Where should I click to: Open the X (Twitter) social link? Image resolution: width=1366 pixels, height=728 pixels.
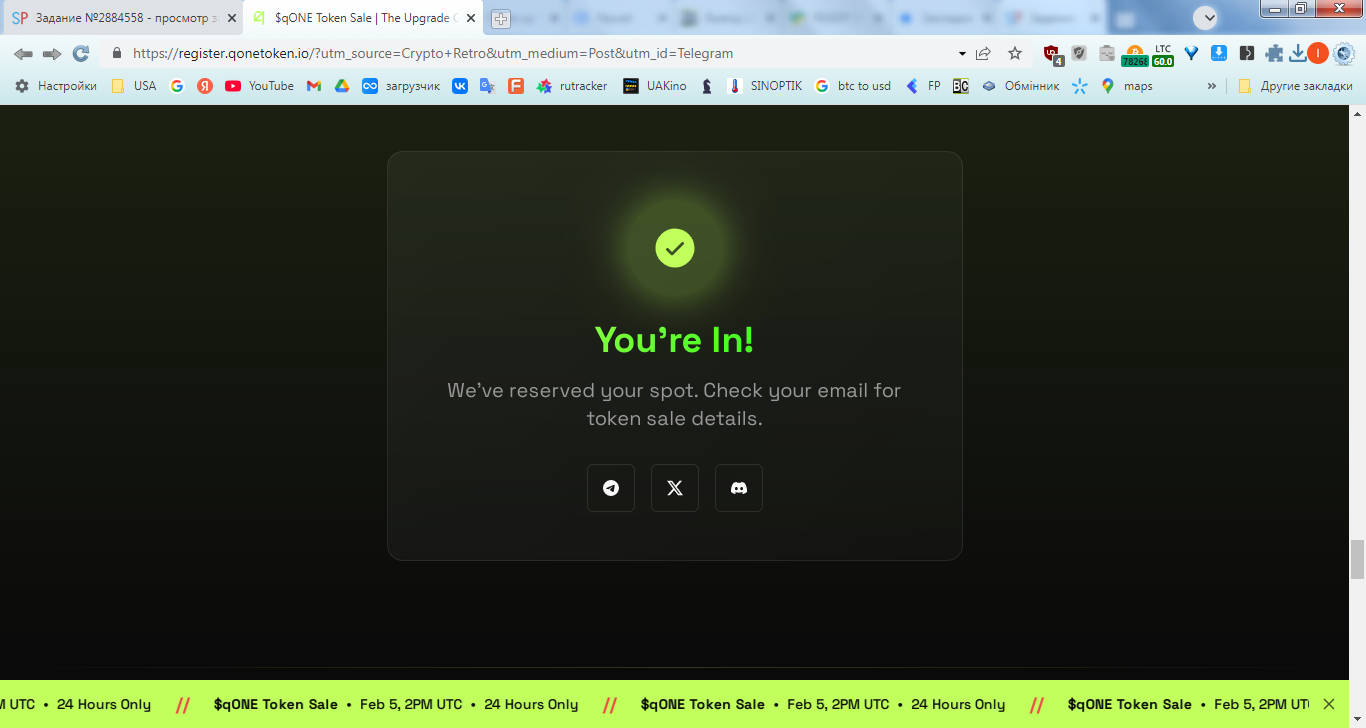675,488
